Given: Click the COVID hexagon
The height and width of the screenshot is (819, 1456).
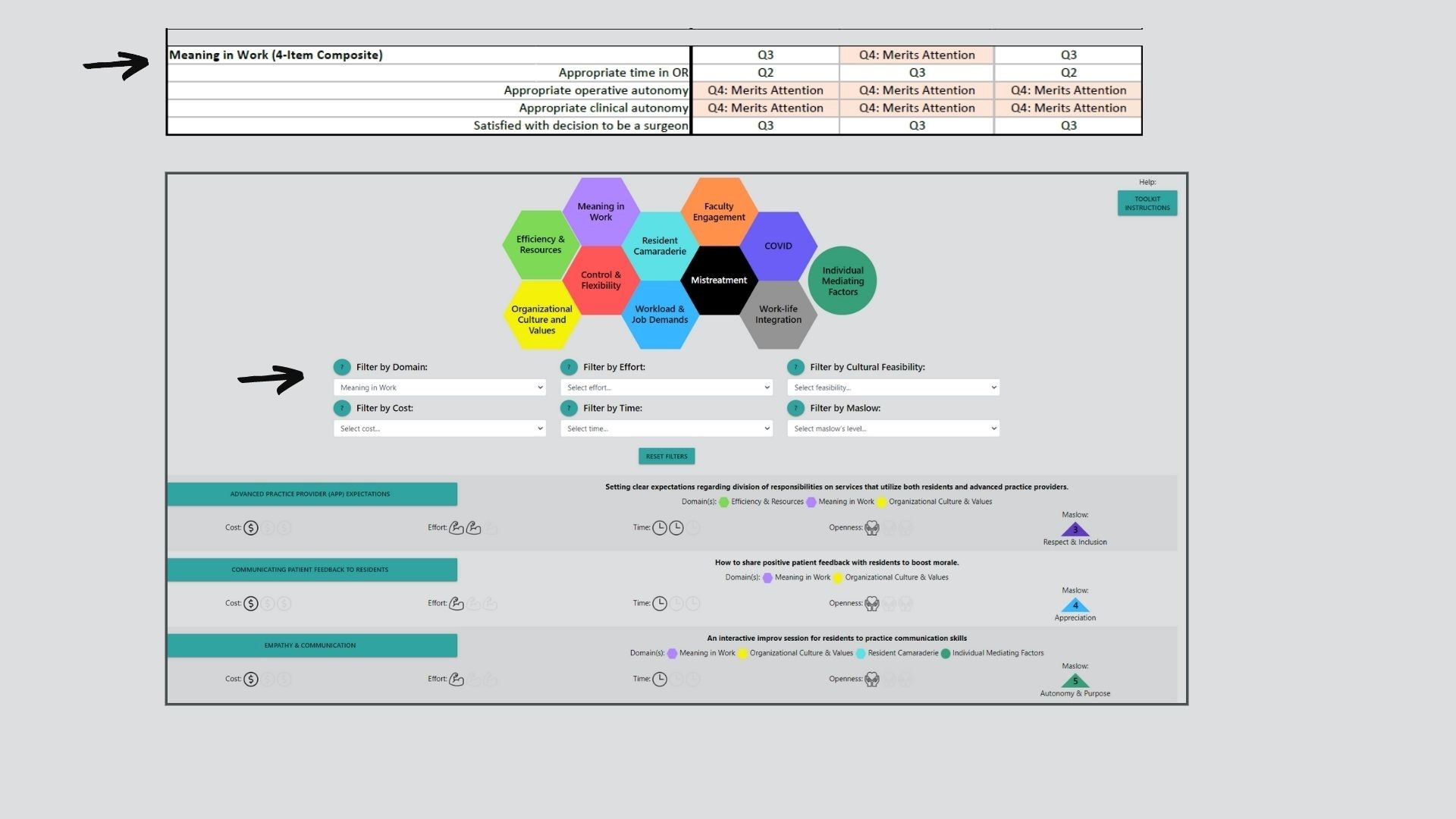Looking at the screenshot, I should click(778, 246).
